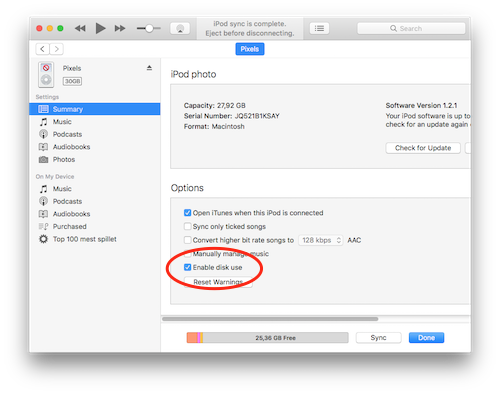Click the red close window button
Screen dimensions: 500x394
click(x=39, y=28)
